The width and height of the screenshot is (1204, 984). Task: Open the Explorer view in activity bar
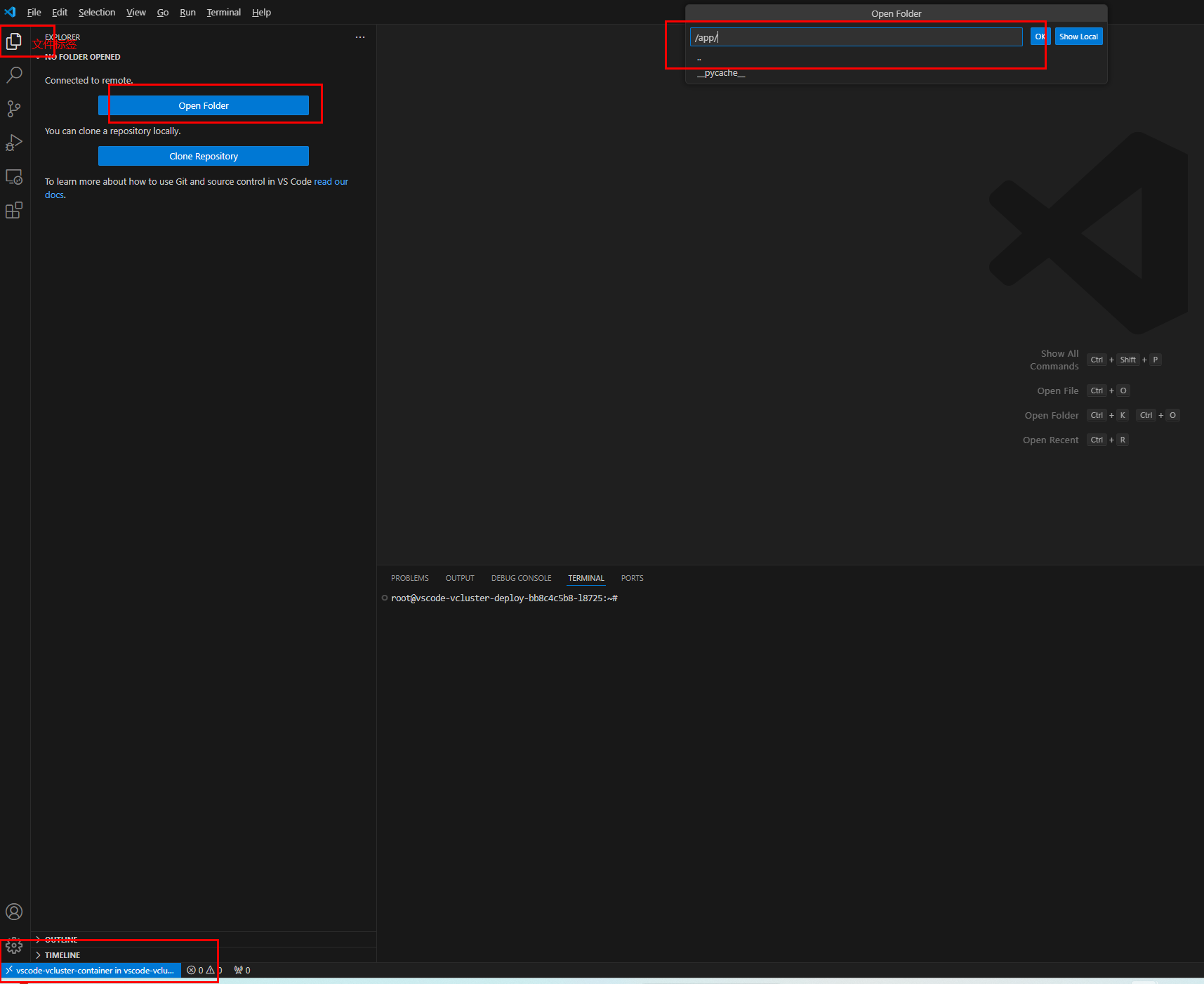tap(14, 41)
